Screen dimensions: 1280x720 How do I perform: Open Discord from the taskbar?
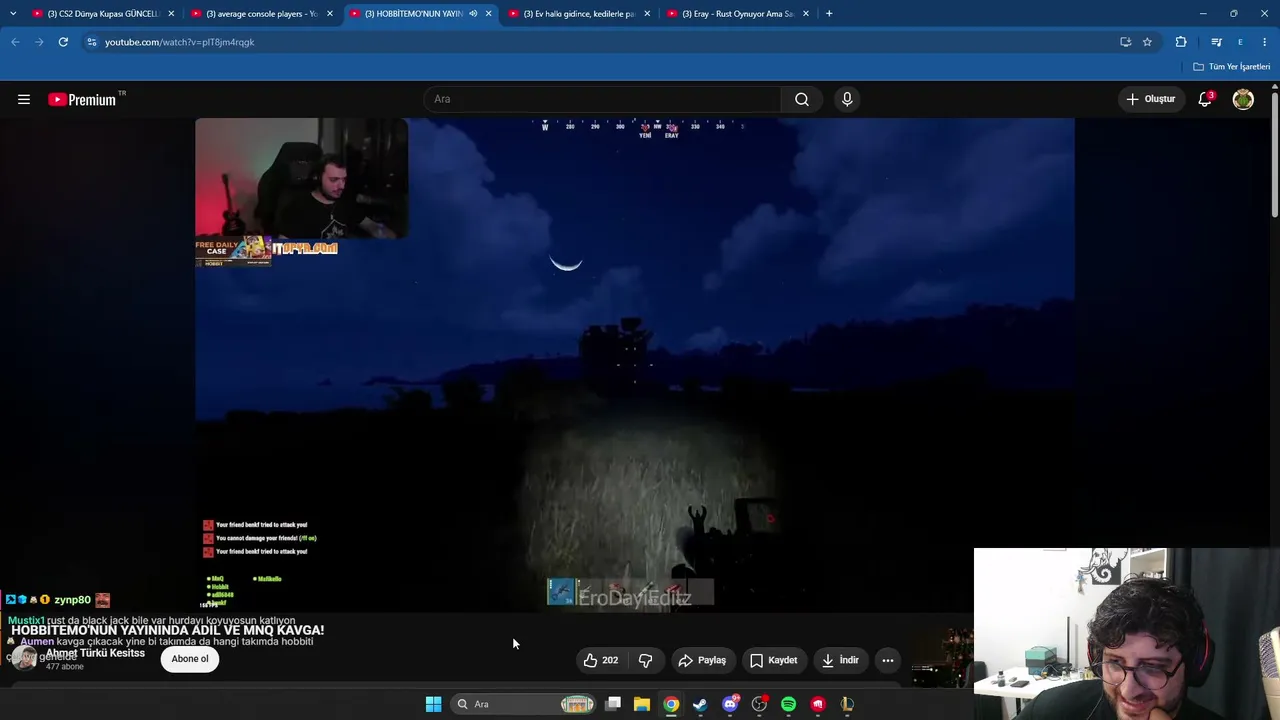pyautogui.click(x=730, y=704)
